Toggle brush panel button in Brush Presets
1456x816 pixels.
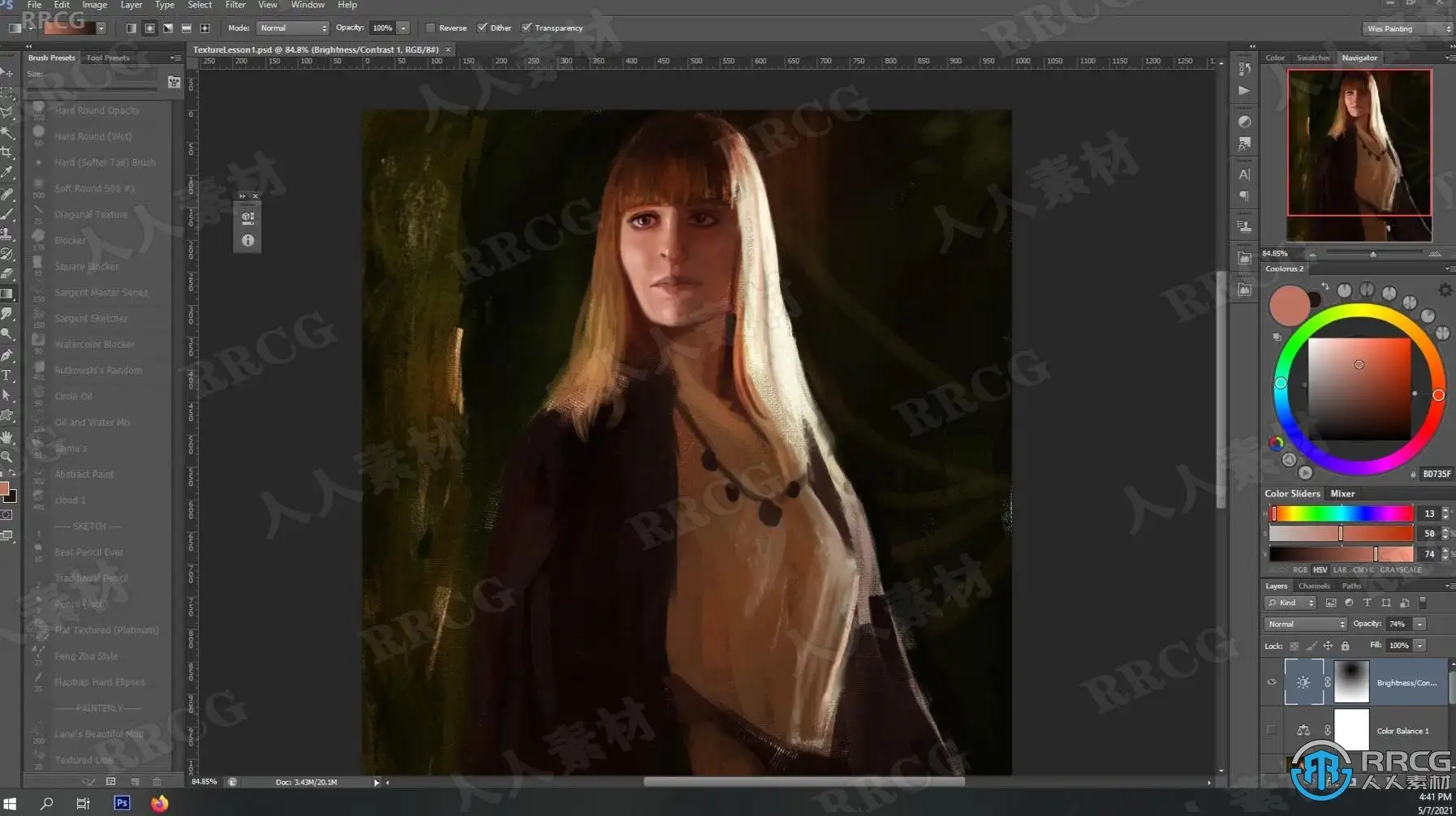click(174, 82)
